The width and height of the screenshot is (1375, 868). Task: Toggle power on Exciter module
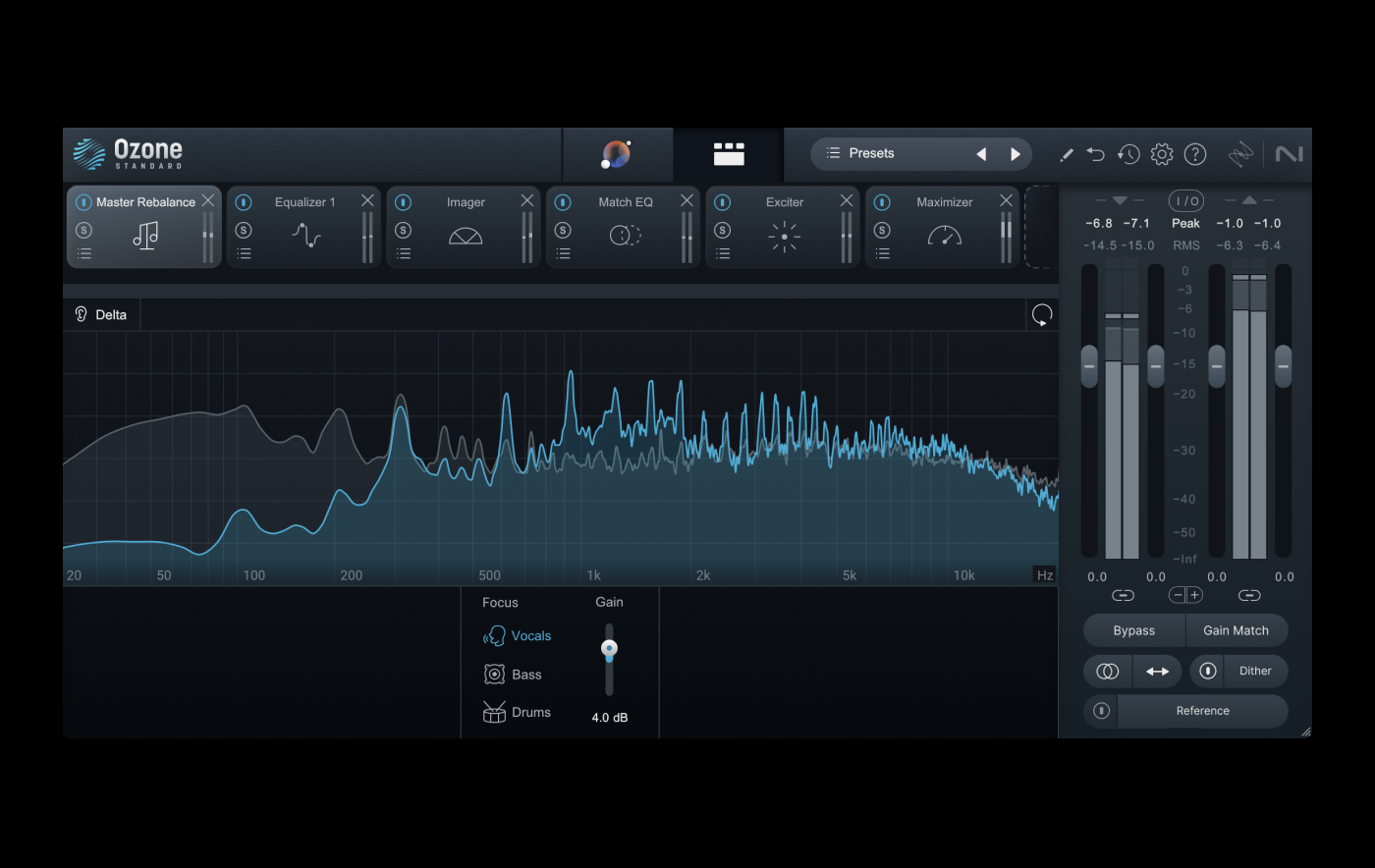pos(722,202)
